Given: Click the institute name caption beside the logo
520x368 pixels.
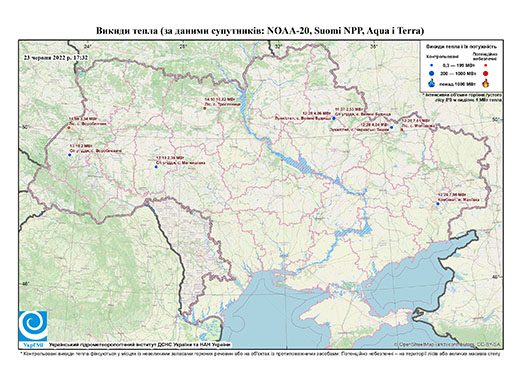Looking at the screenshot, I should click(140, 344).
